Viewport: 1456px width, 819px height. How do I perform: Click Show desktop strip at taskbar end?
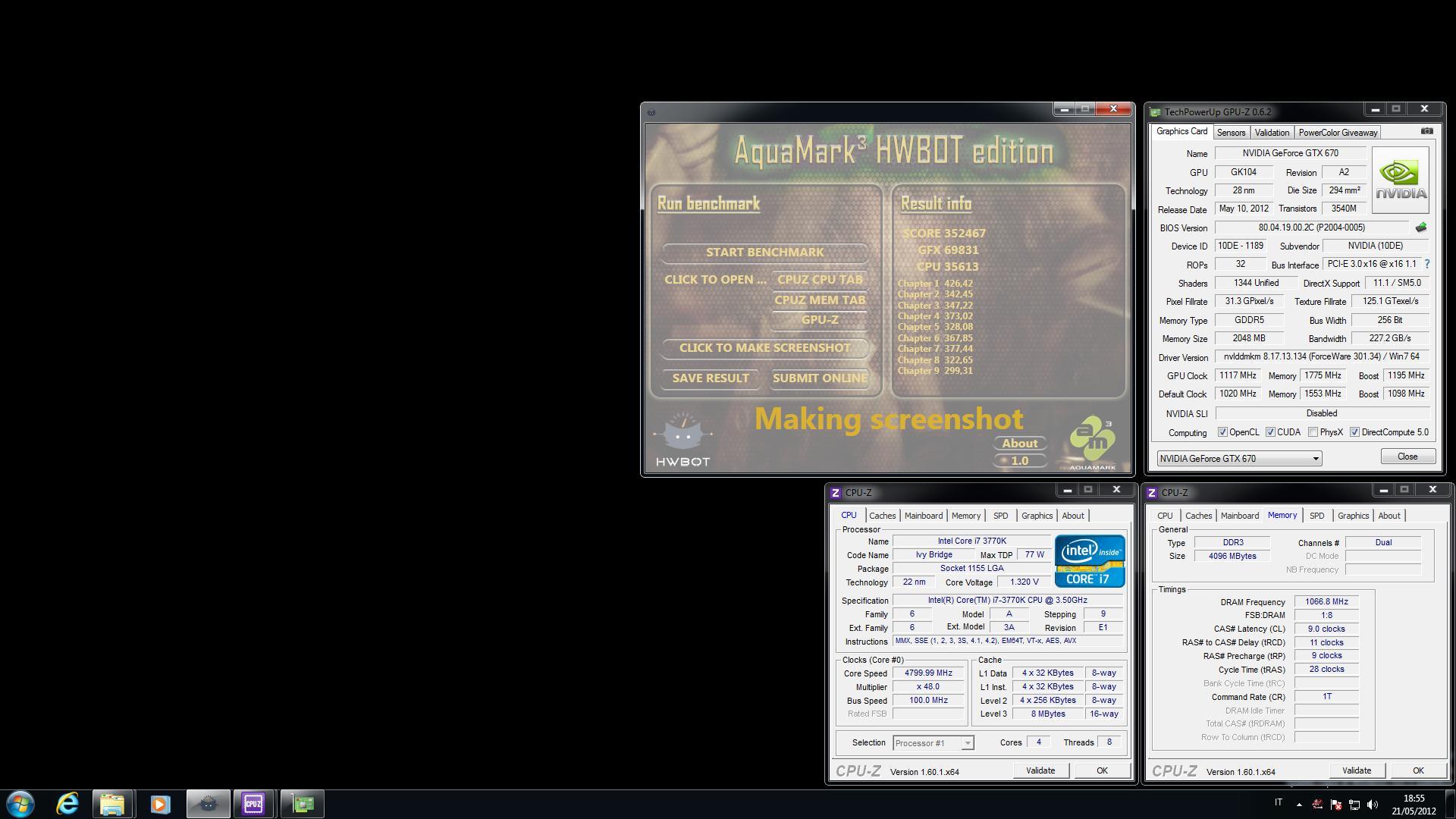pos(1450,804)
